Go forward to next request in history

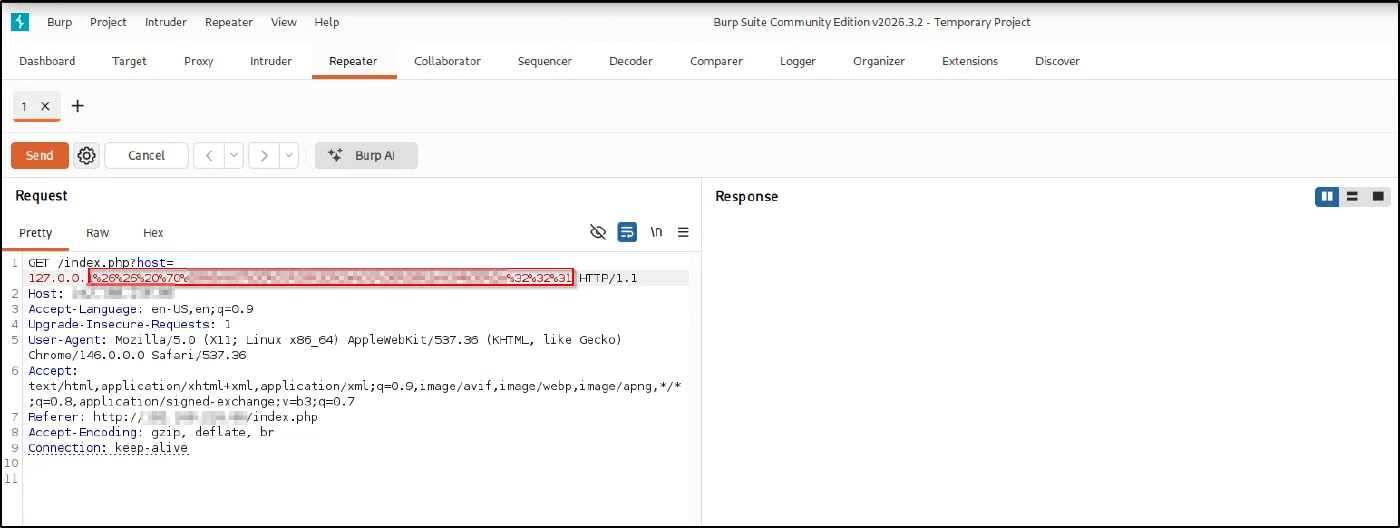[x=264, y=155]
